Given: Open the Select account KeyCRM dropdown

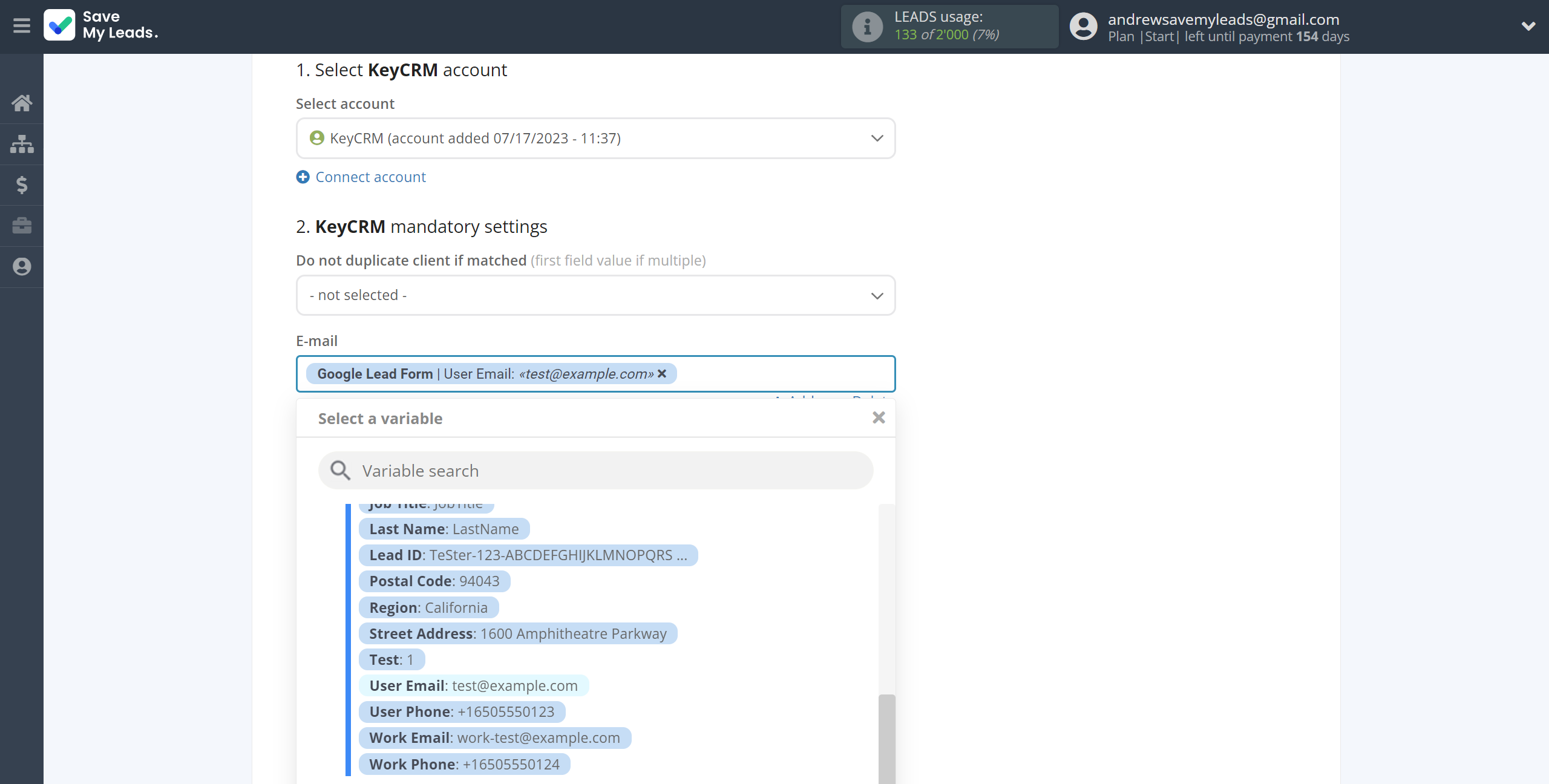Looking at the screenshot, I should pos(595,138).
